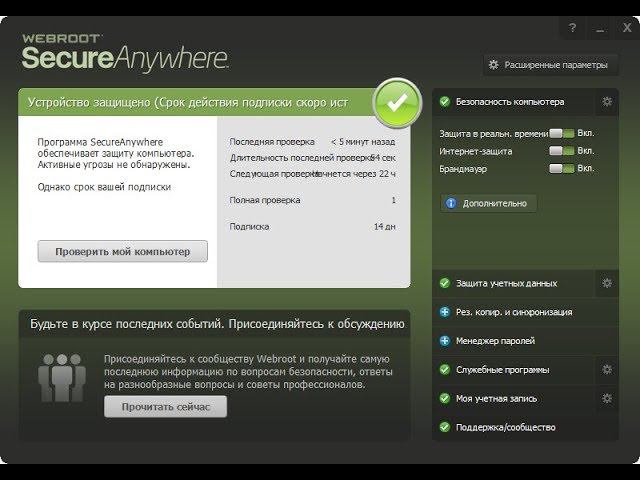Click the large green protected checkmark badge
640x480 pixels.
point(397,102)
